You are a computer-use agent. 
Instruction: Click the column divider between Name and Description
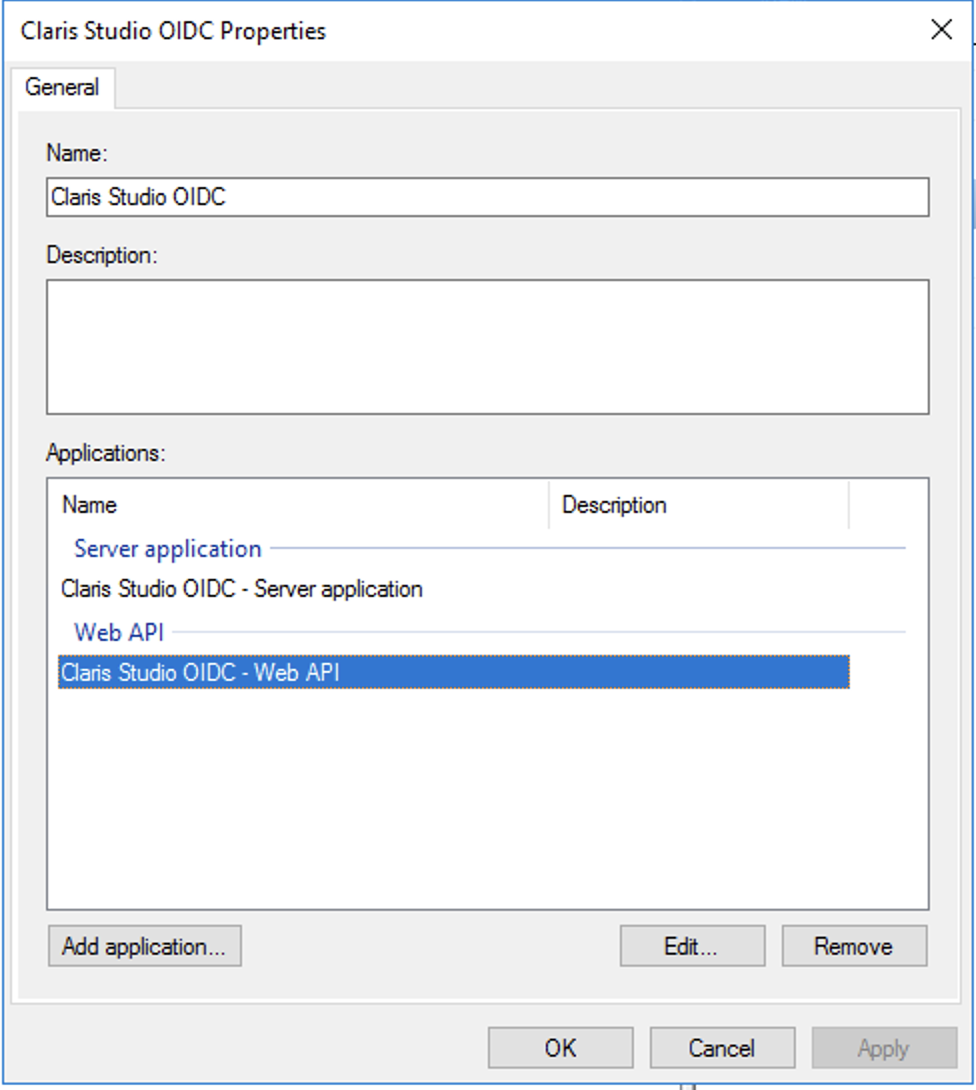pyautogui.click(x=548, y=505)
